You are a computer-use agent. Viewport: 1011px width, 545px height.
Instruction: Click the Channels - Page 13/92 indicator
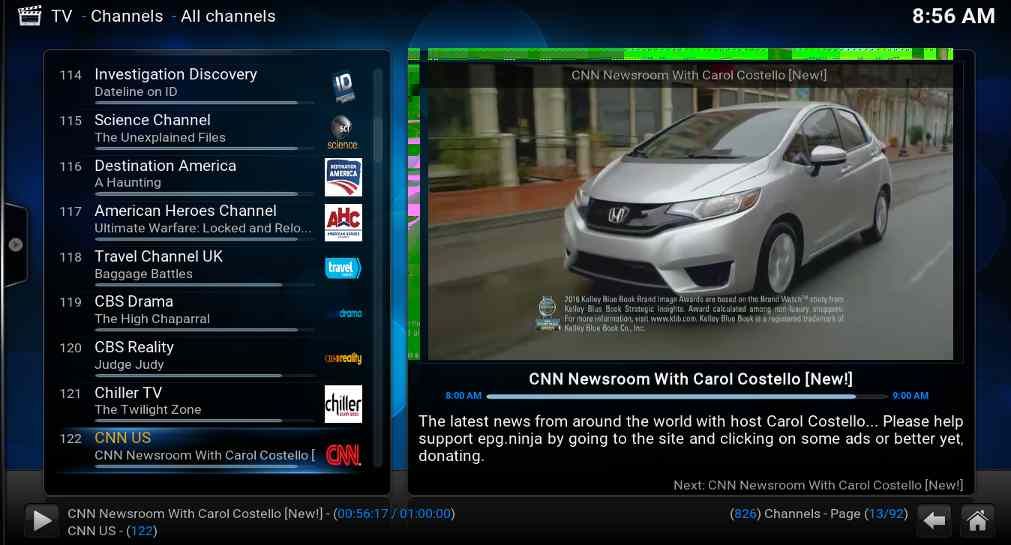[819, 514]
